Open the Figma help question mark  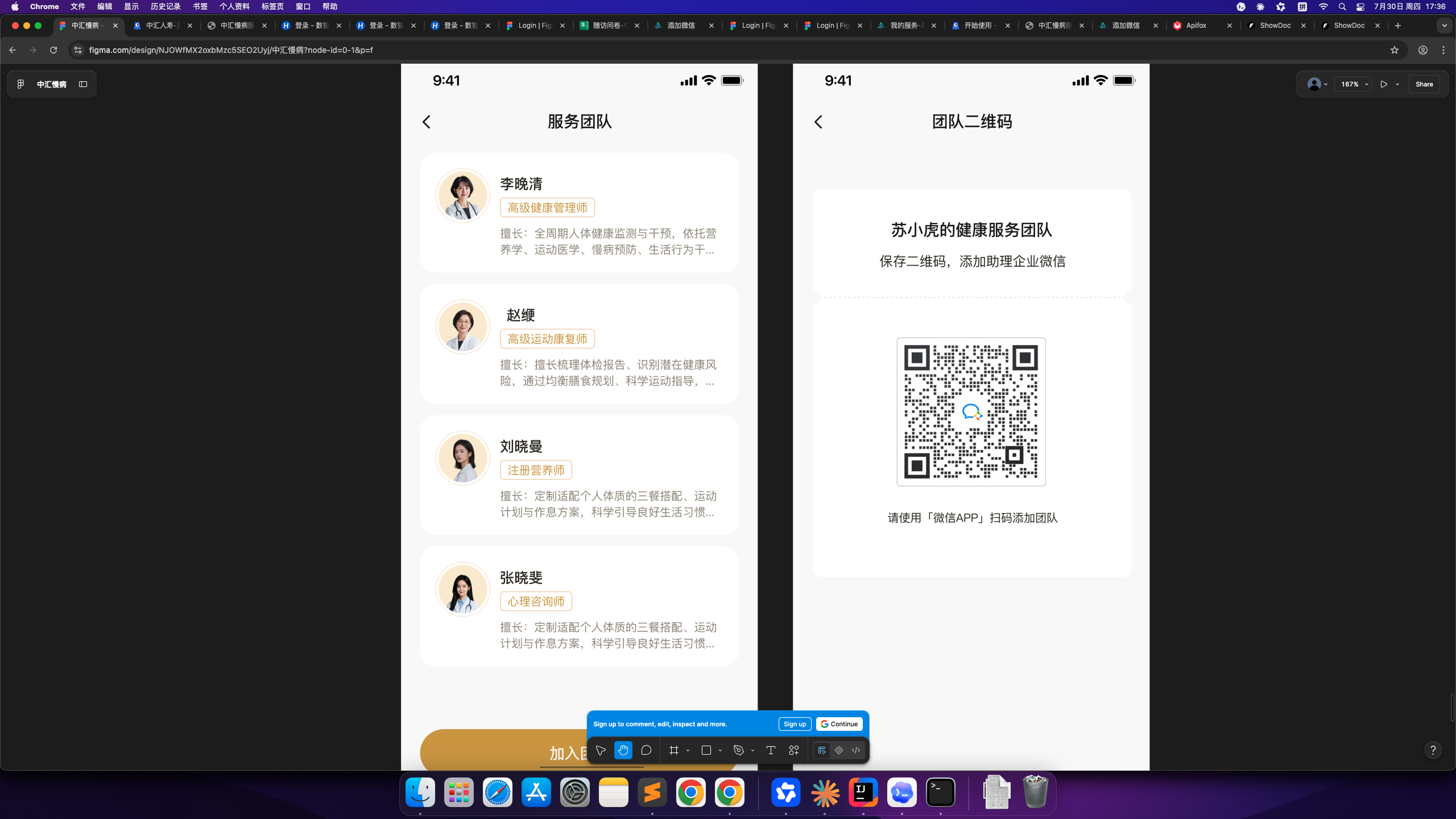(x=1433, y=750)
